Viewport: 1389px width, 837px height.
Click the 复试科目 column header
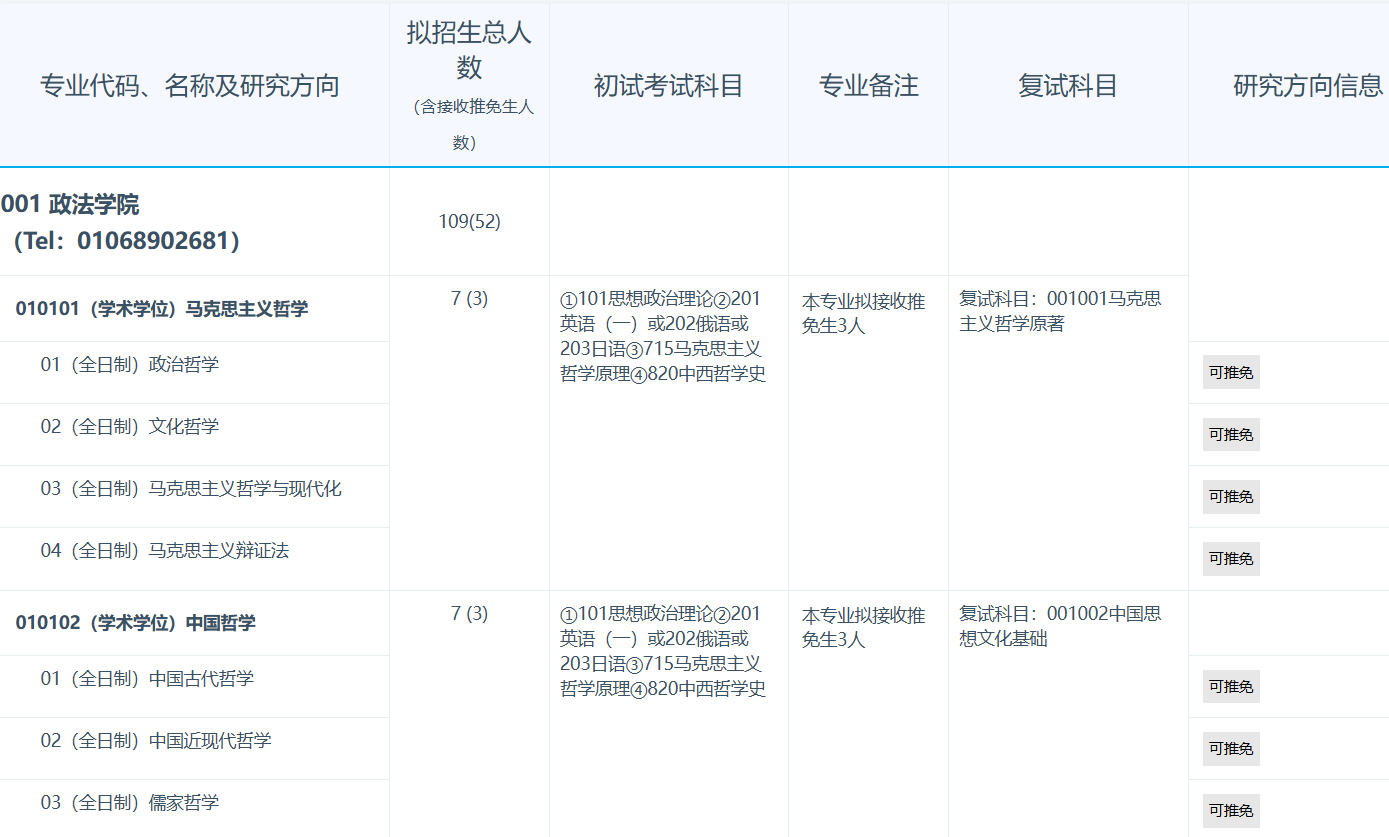(1066, 86)
